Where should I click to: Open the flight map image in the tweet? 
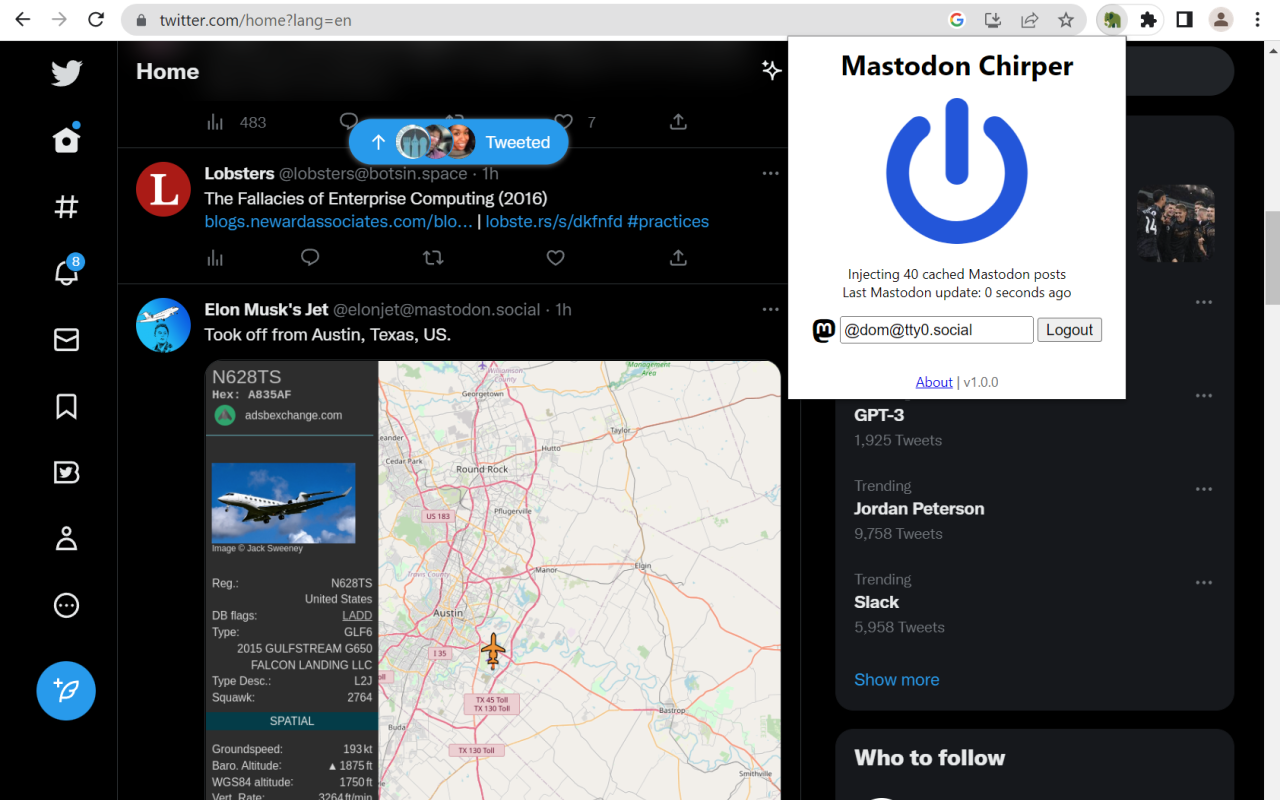coord(493,580)
